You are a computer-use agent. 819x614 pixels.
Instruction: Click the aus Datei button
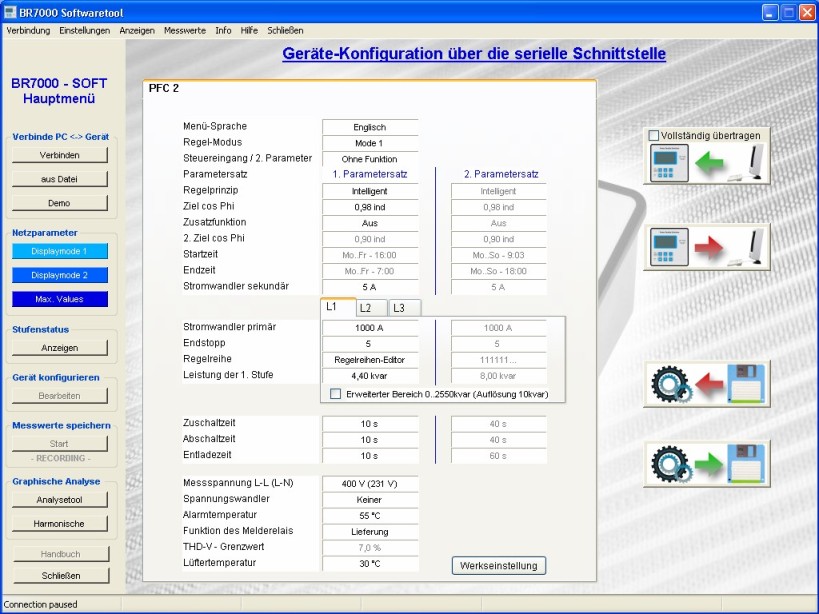(60, 179)
